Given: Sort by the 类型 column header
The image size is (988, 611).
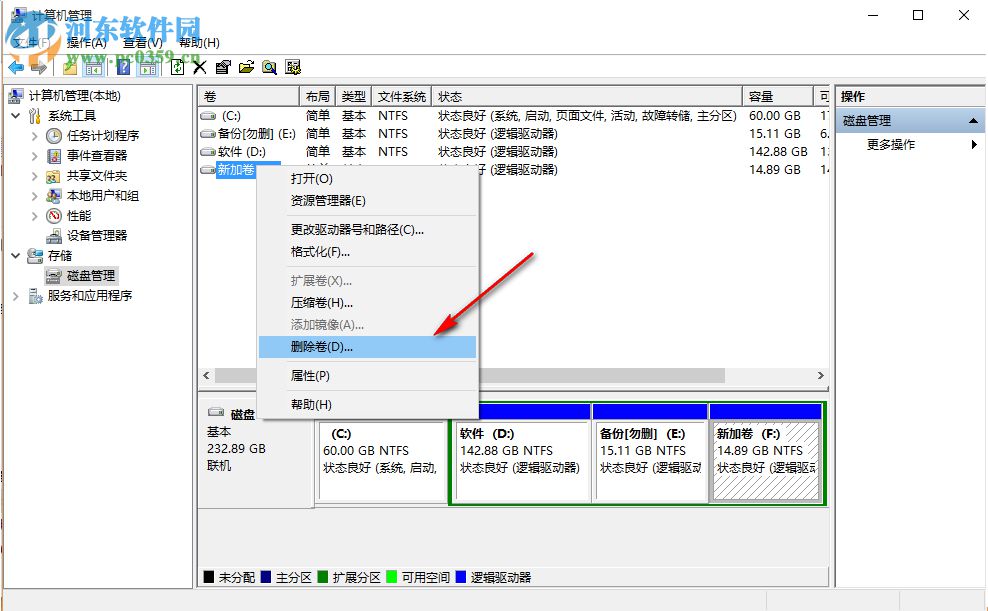Looking at the screenshot, I should click(x=353, y=96).
